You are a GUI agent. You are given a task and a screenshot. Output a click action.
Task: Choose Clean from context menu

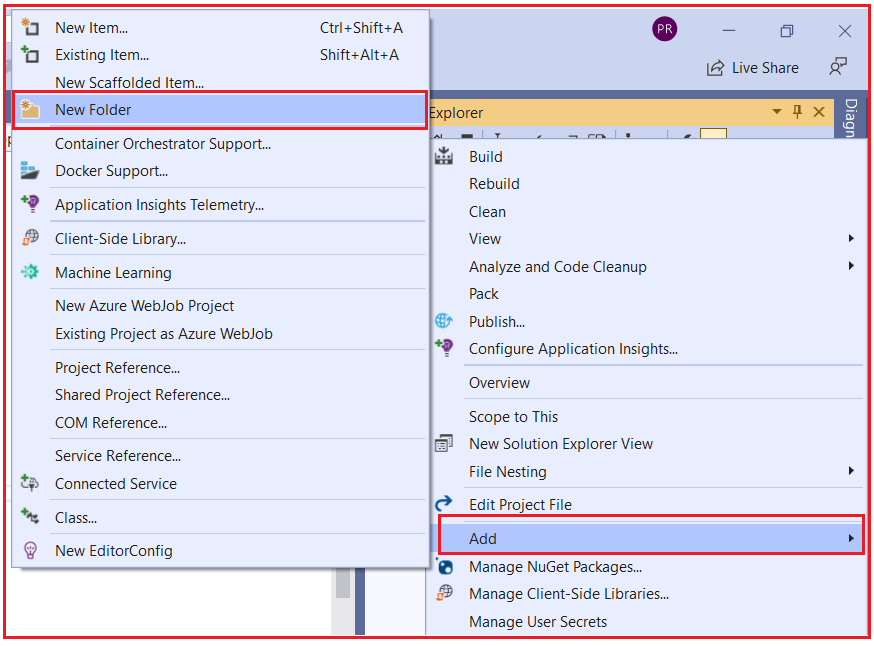[648, 212]
